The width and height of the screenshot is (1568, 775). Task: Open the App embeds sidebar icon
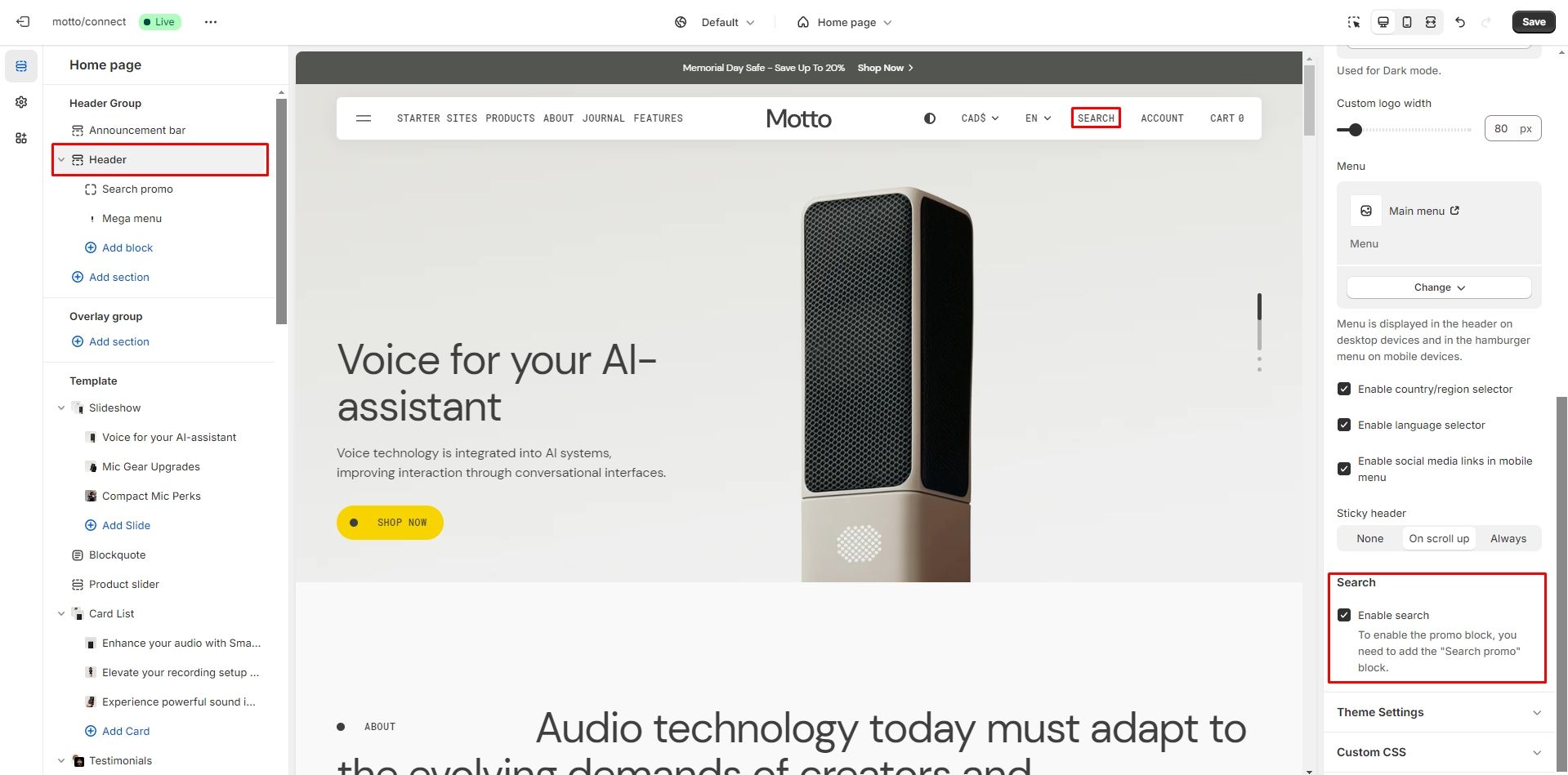pos(21,138)
